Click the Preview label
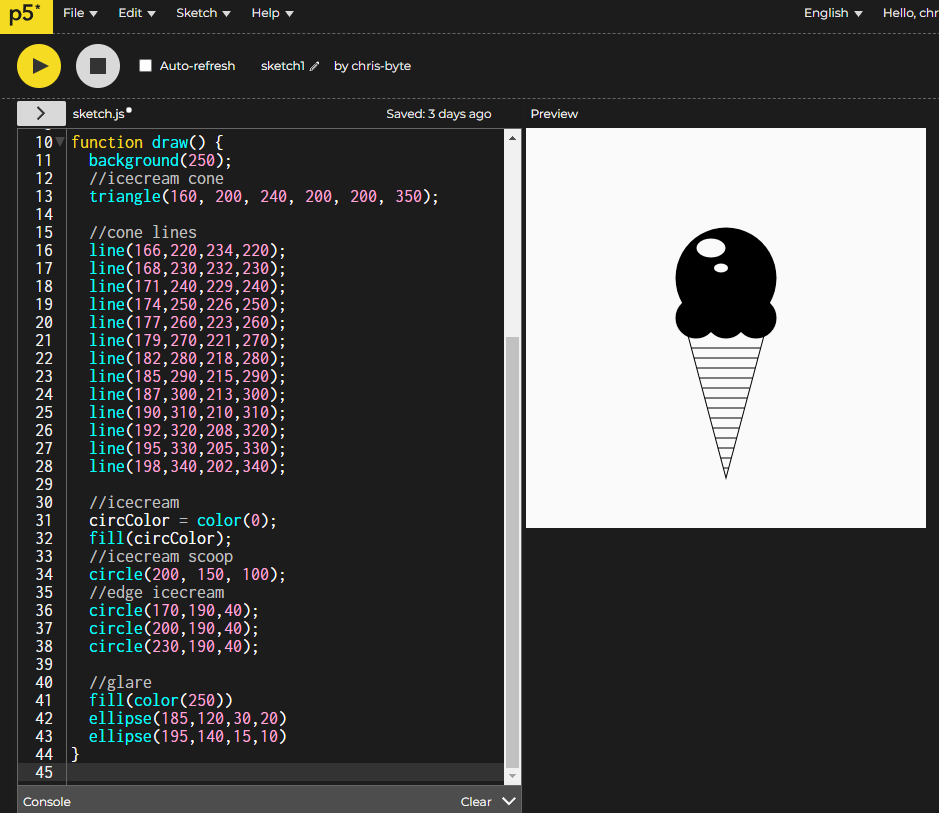939x813 pixels. point(554,114)
